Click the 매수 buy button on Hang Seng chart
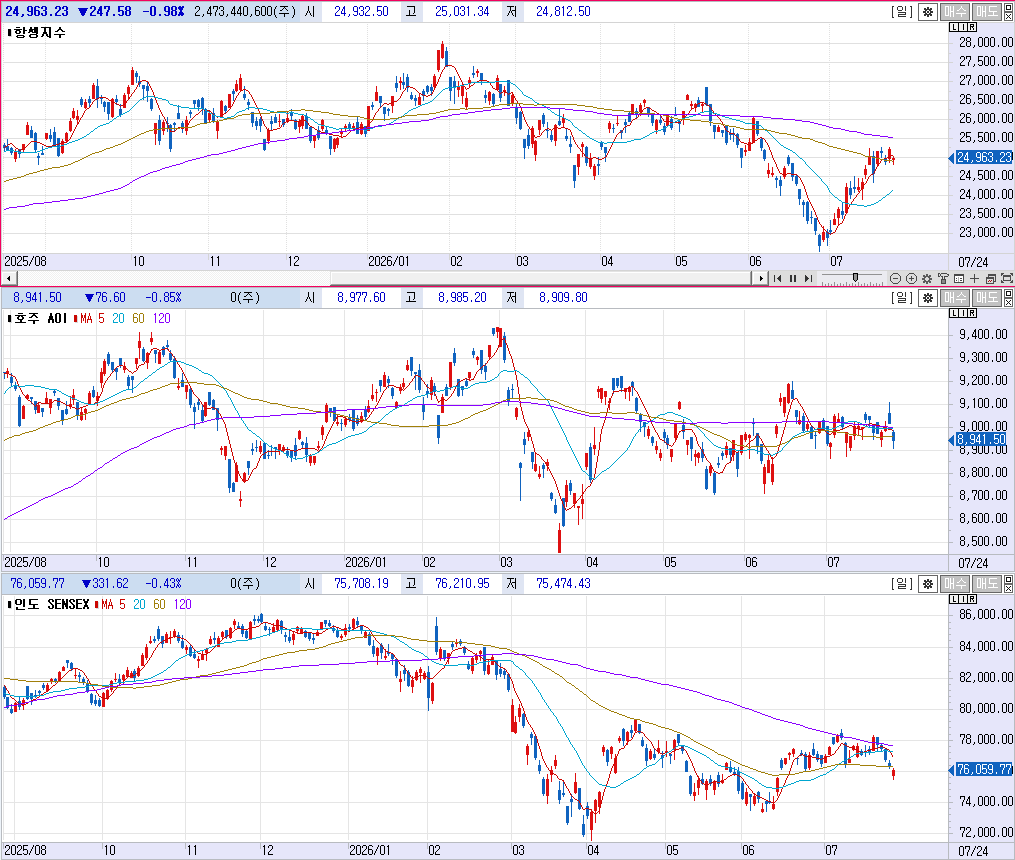The width and height of the screenshot is (1015, 860). click(955, 12)
